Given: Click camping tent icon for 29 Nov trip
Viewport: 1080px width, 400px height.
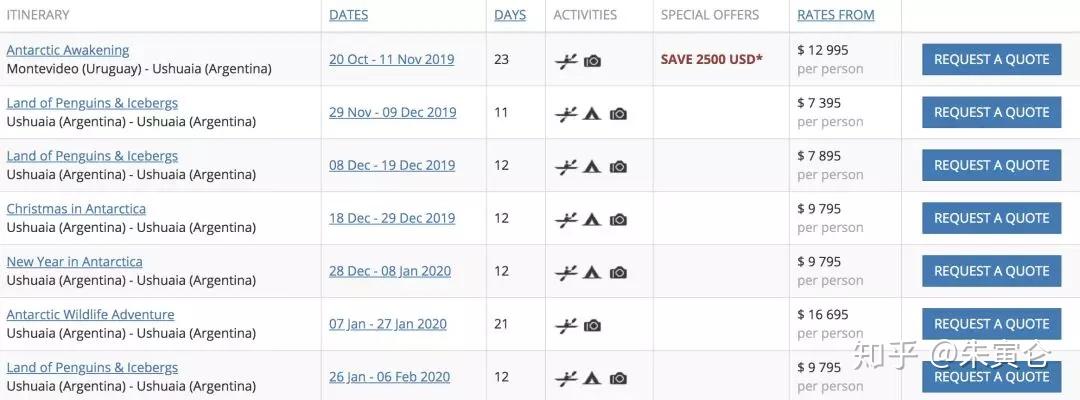Looking at the screenshot, I should pyautogui.click(x=592, y=114).
